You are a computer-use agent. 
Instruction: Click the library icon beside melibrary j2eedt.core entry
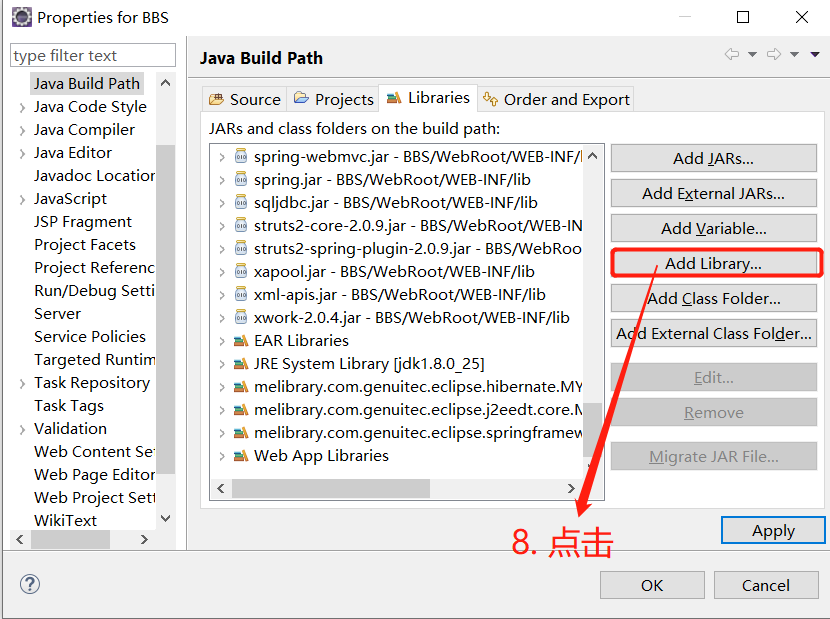241,410
